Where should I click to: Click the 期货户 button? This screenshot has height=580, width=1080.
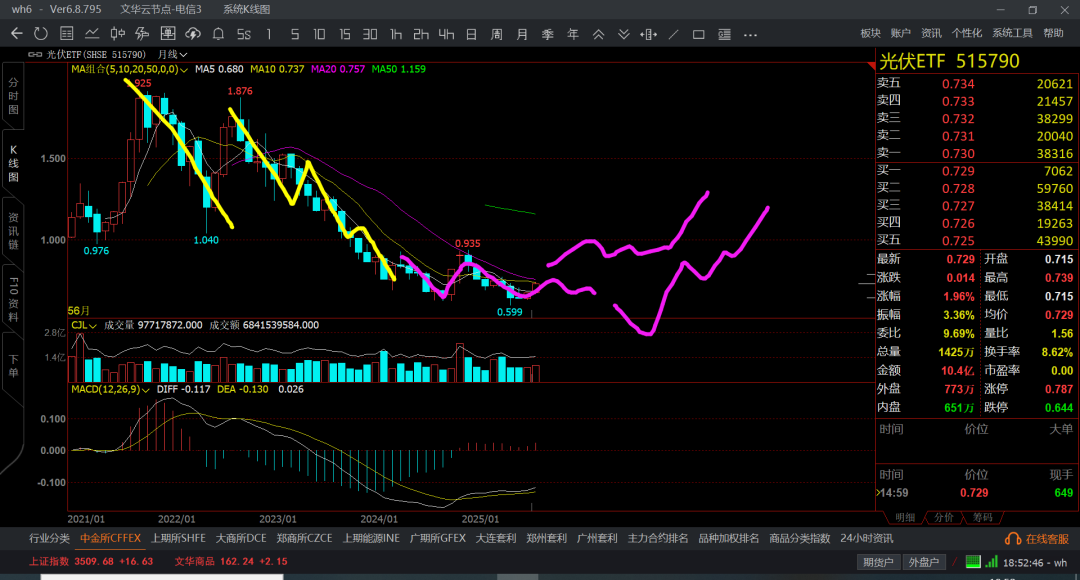878,562
